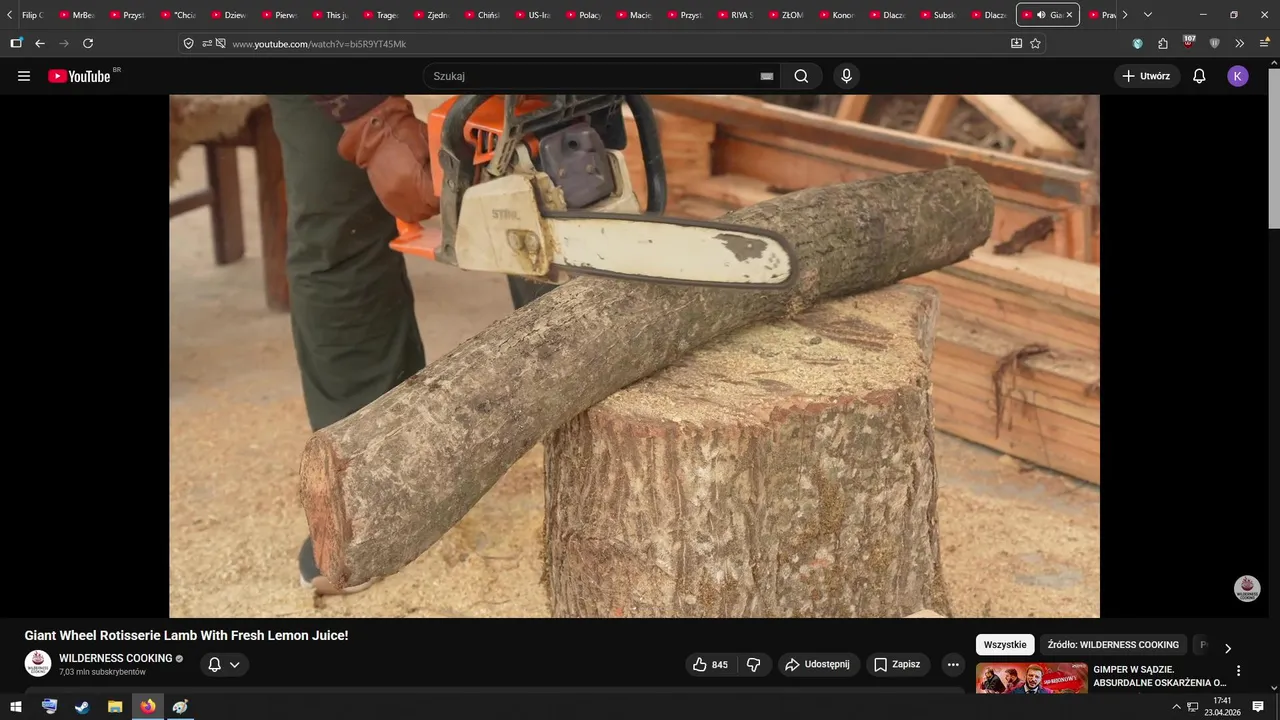1280x720 pixels.
Task: Open the WILDERNESS COOKING channel name link
Action: click(x=115, y=658)
